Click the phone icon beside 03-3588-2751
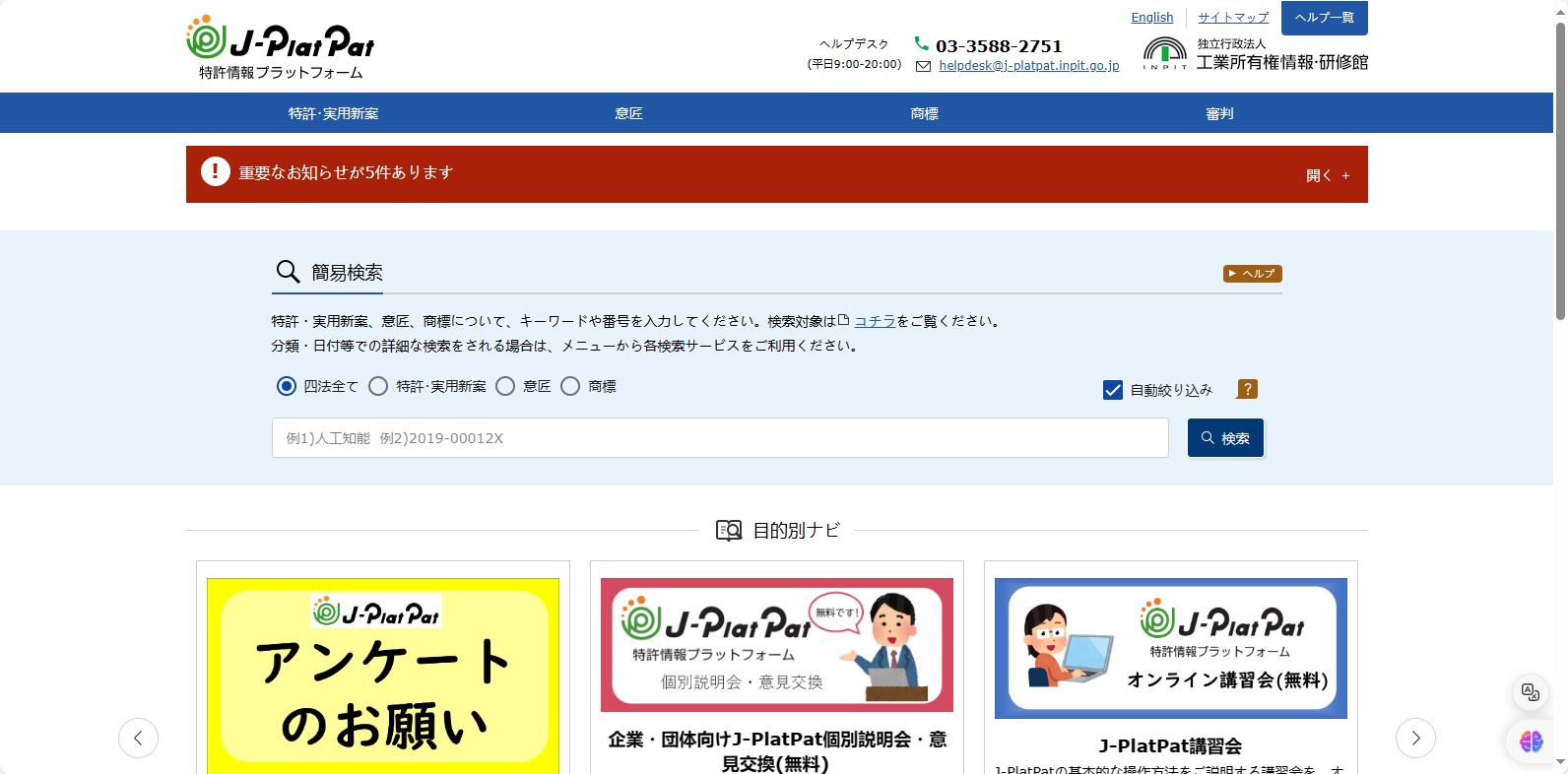This screenshot has height=774, width=1568. tap(921, 43)
